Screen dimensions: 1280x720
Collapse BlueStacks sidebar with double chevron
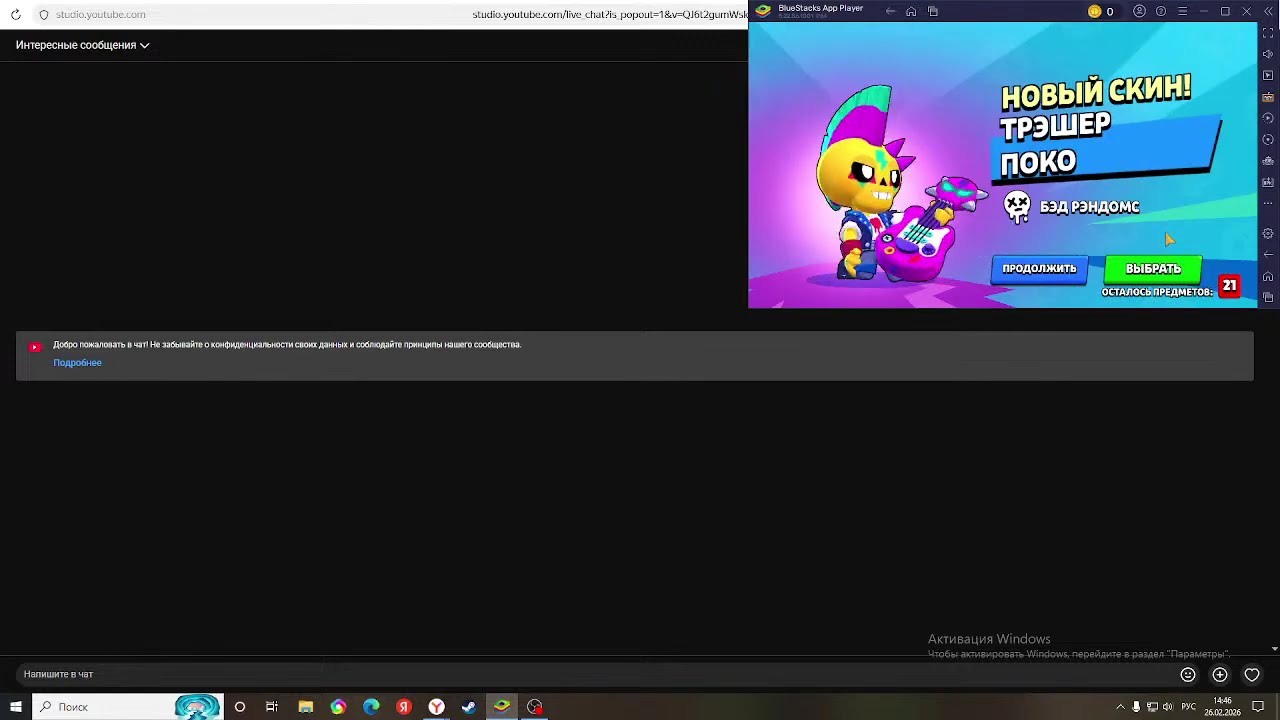[1268, 11]
